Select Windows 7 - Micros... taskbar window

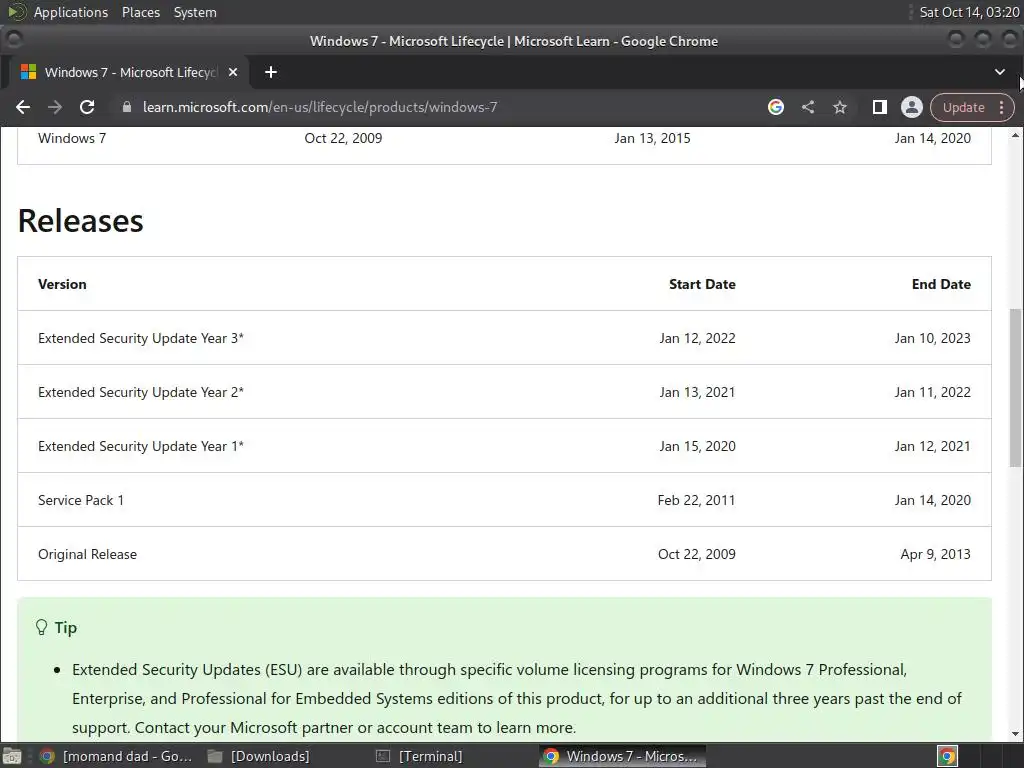622,756
